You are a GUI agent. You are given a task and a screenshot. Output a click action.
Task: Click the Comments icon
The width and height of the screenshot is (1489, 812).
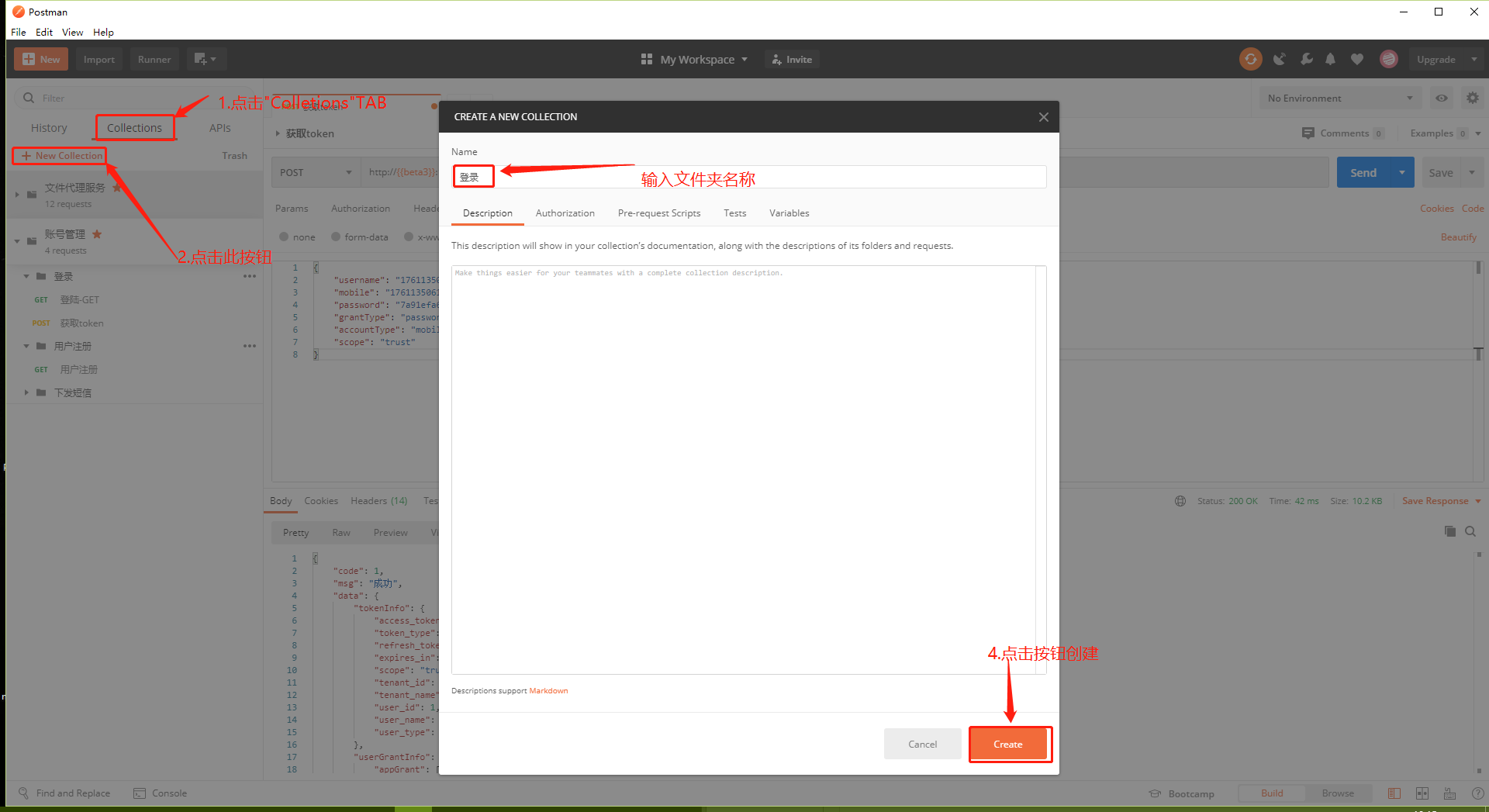pos(1308,133)
